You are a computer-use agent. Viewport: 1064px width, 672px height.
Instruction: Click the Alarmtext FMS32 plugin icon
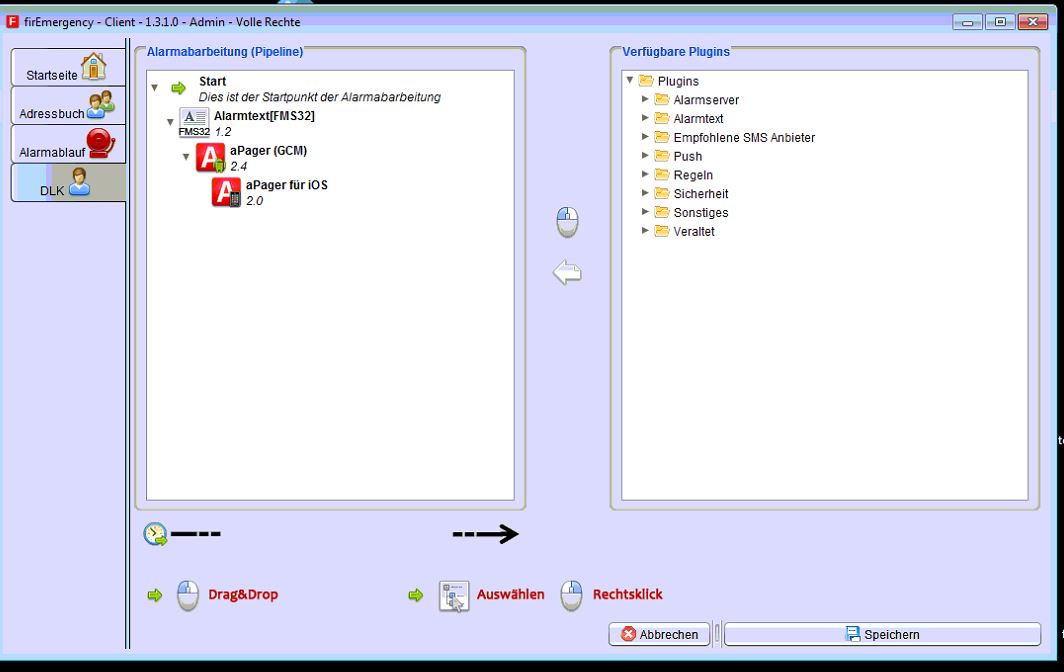coord(194,123)
